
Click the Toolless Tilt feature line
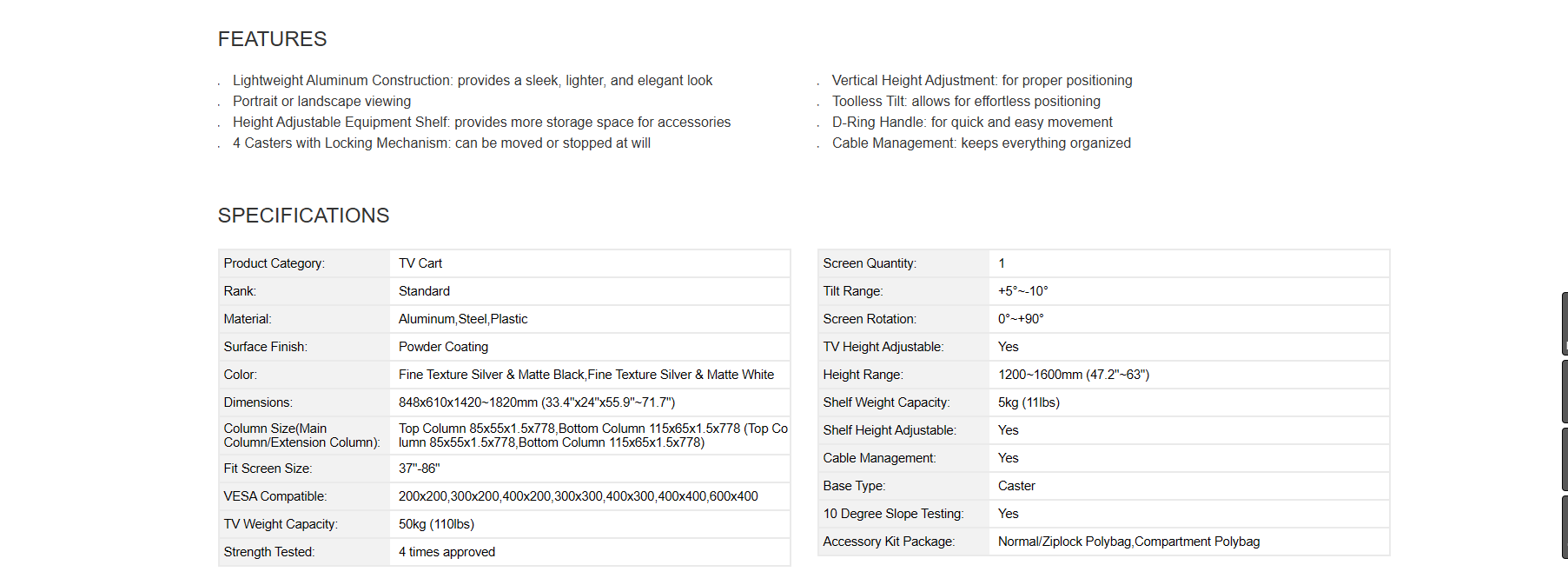[x=966, y=102]
